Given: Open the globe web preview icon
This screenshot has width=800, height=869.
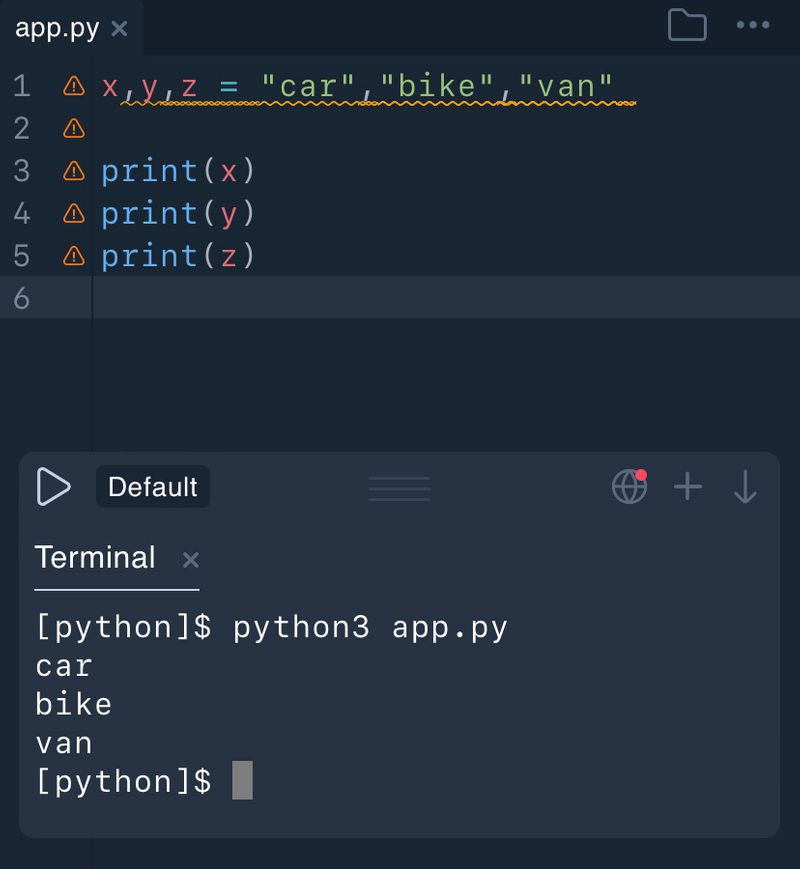Looking at the screenshot, I should click(629, 487).
